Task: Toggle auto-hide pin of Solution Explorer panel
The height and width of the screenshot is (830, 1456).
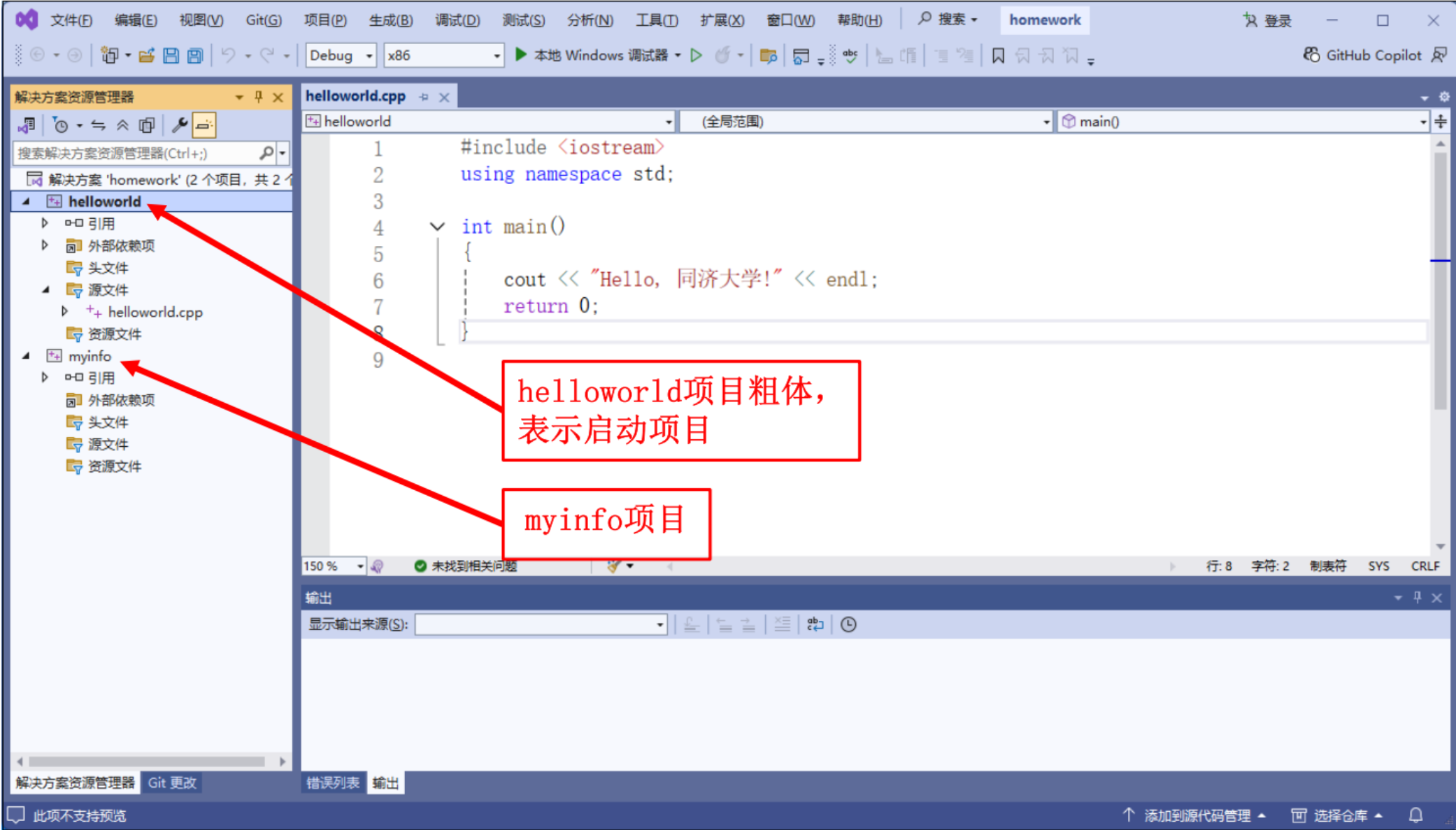Action: (x=258, y=96)
